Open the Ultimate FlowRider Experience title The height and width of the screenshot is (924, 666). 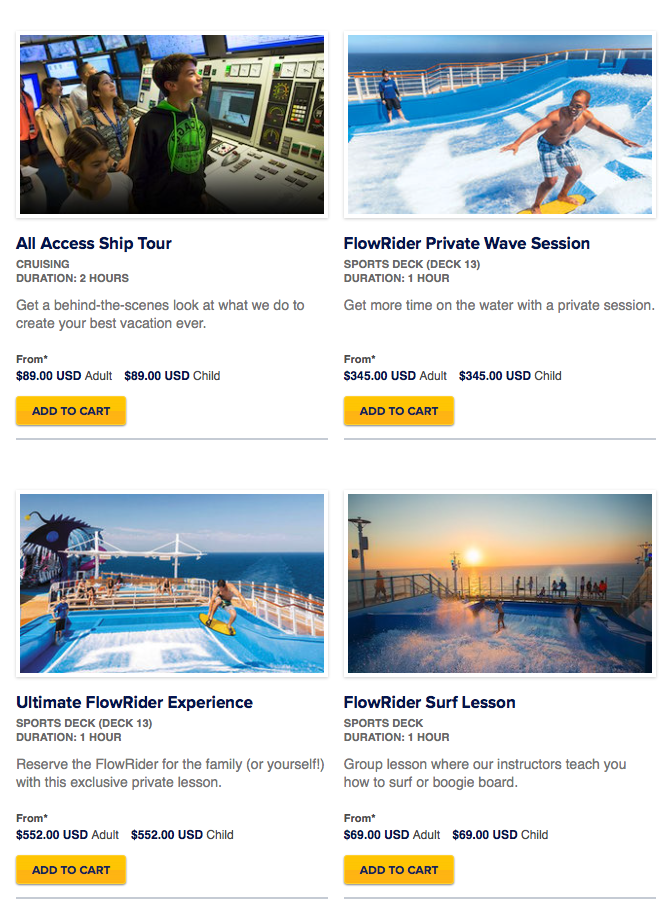pos(134,702)
